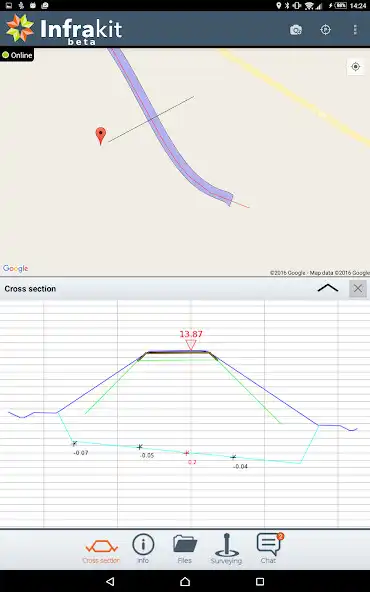The image size is (370, 592).
Task: Tap the cross-section line on the map
Action: tap(151, 119)
